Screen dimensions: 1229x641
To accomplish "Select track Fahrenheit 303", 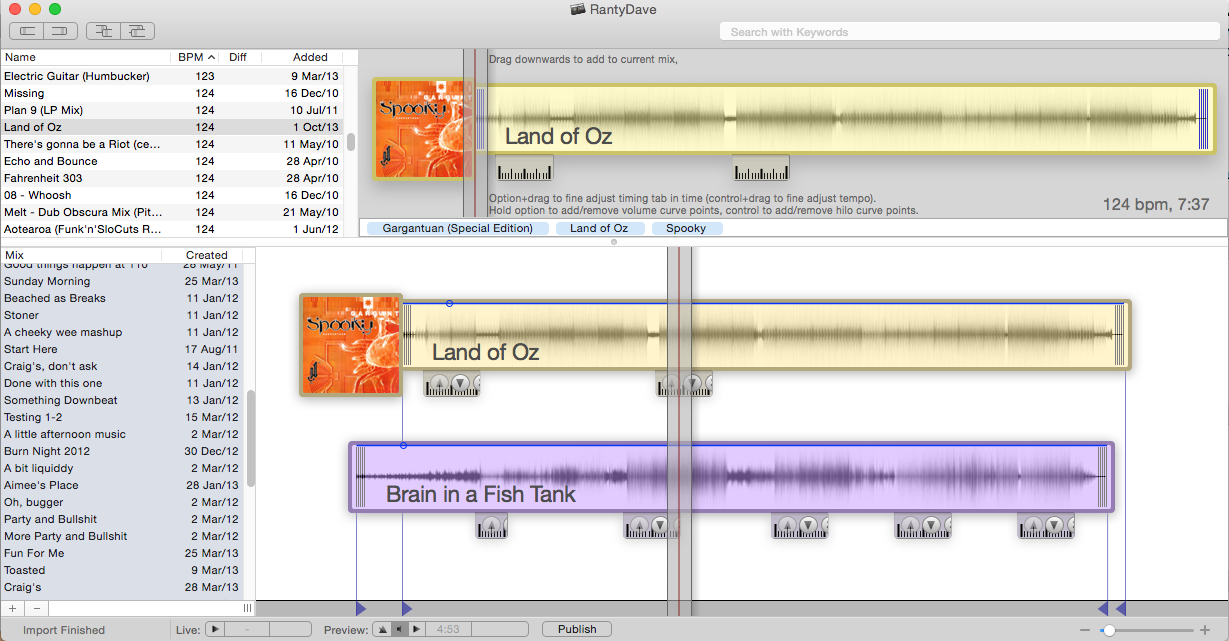I will tap(171, 178).
